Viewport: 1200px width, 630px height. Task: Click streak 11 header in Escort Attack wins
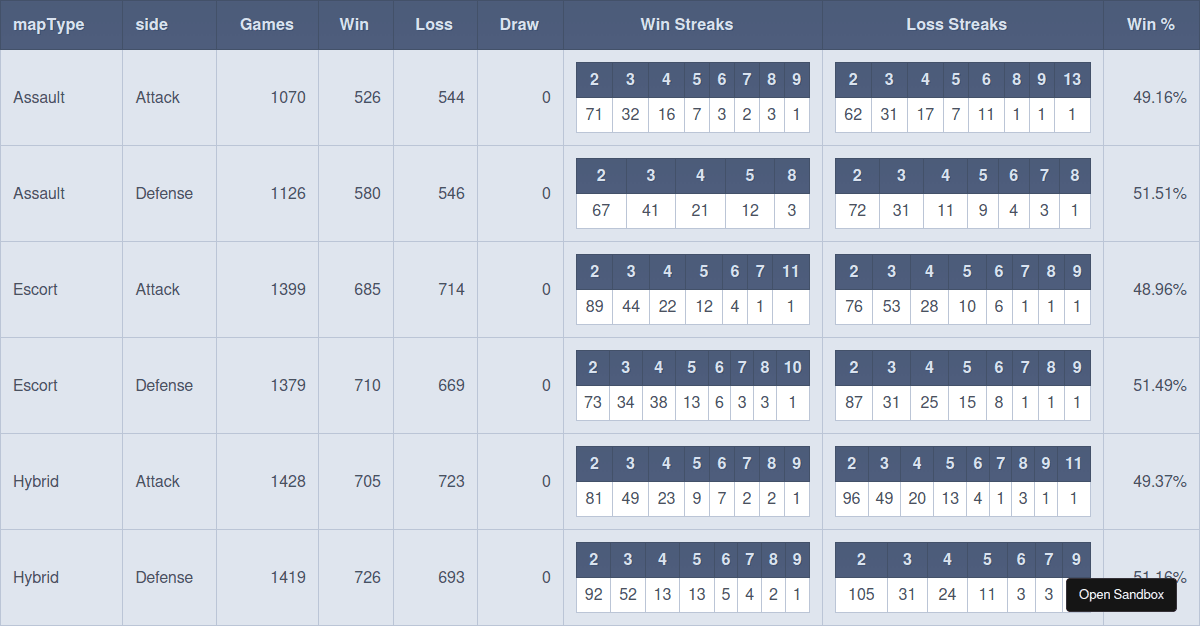coord(790,272)
